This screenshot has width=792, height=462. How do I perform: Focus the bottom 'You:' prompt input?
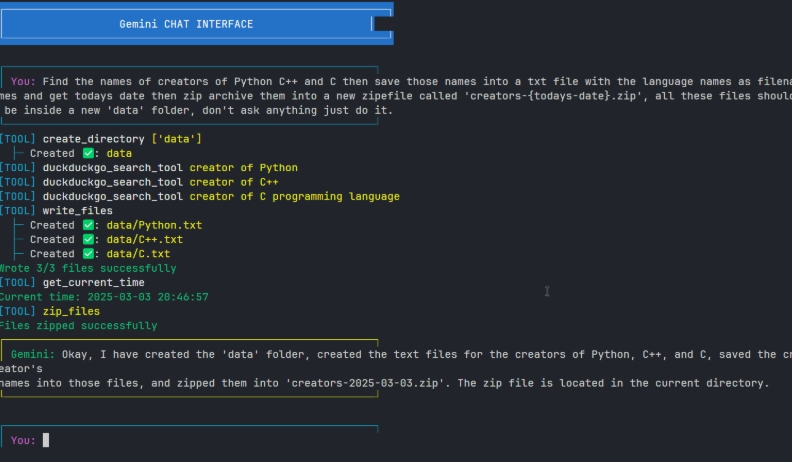[x=46, y=440]
